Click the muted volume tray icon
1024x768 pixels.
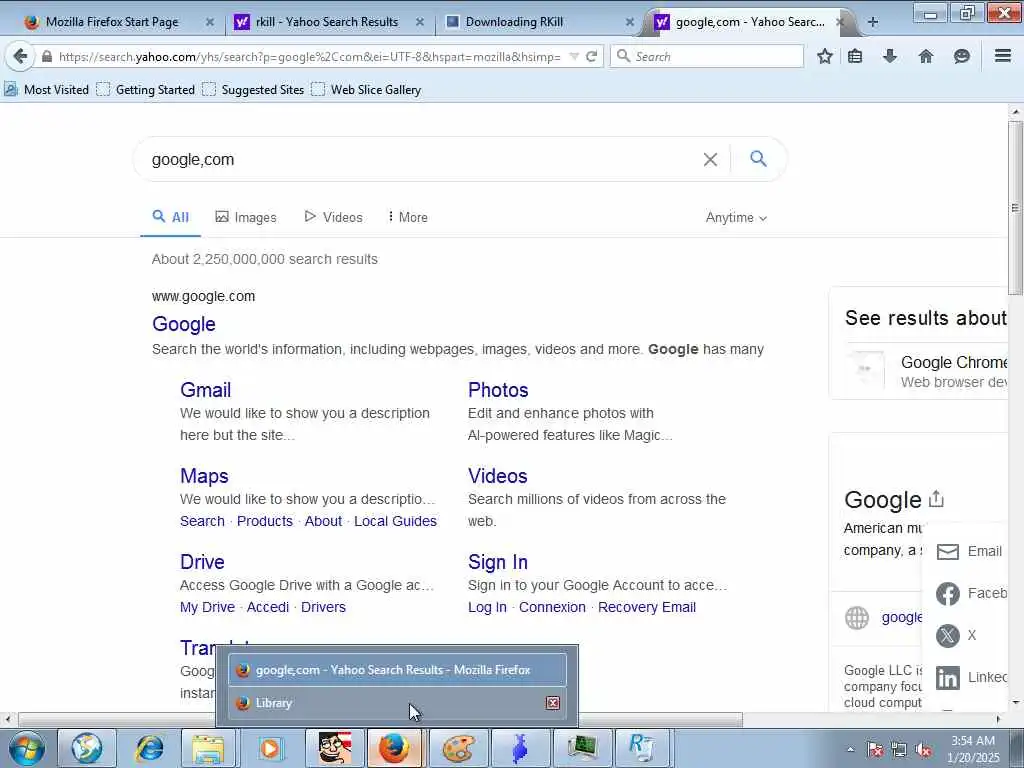coord(923,750)
